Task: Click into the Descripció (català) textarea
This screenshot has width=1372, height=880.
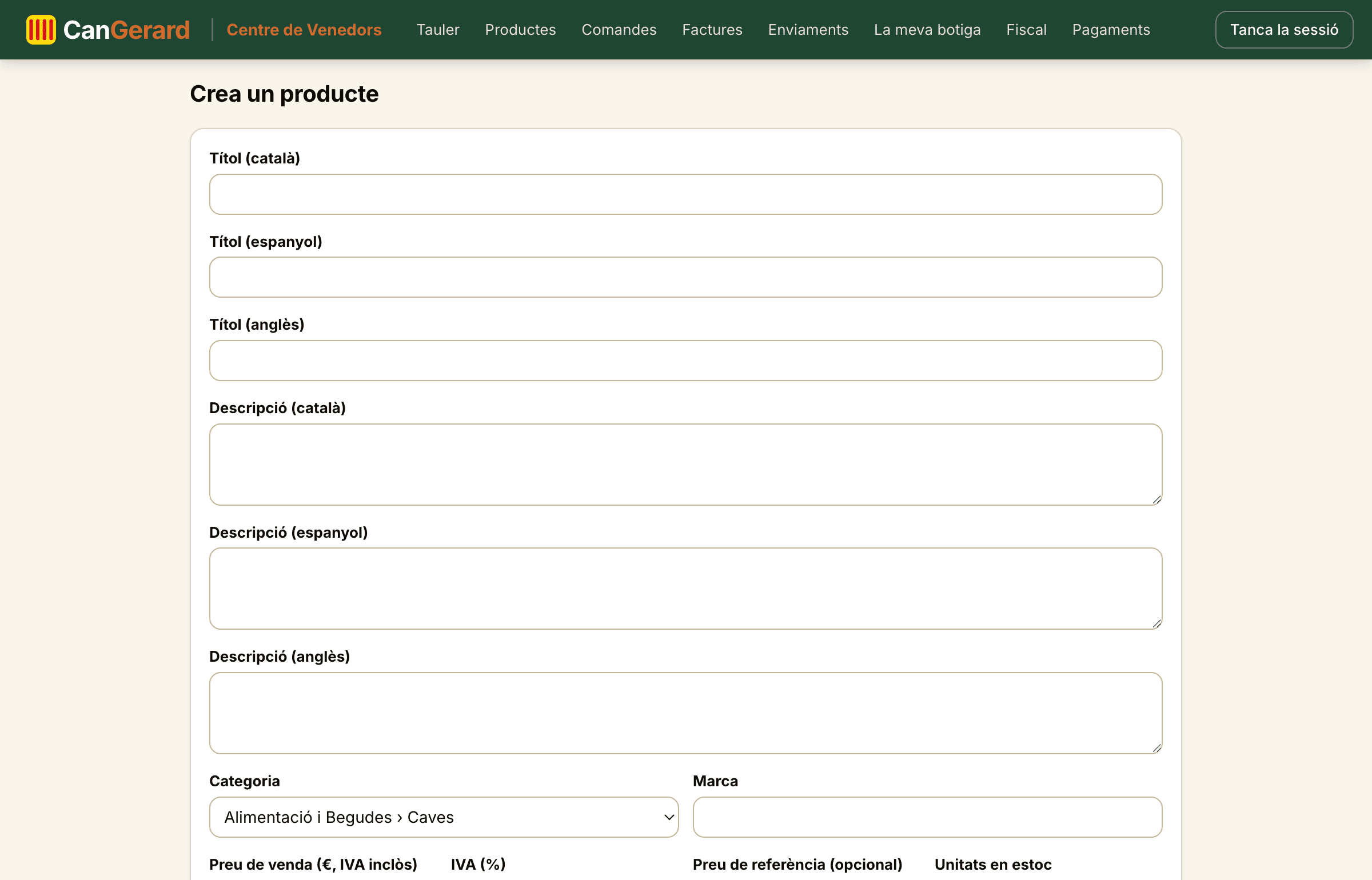Action: [686, 465]
